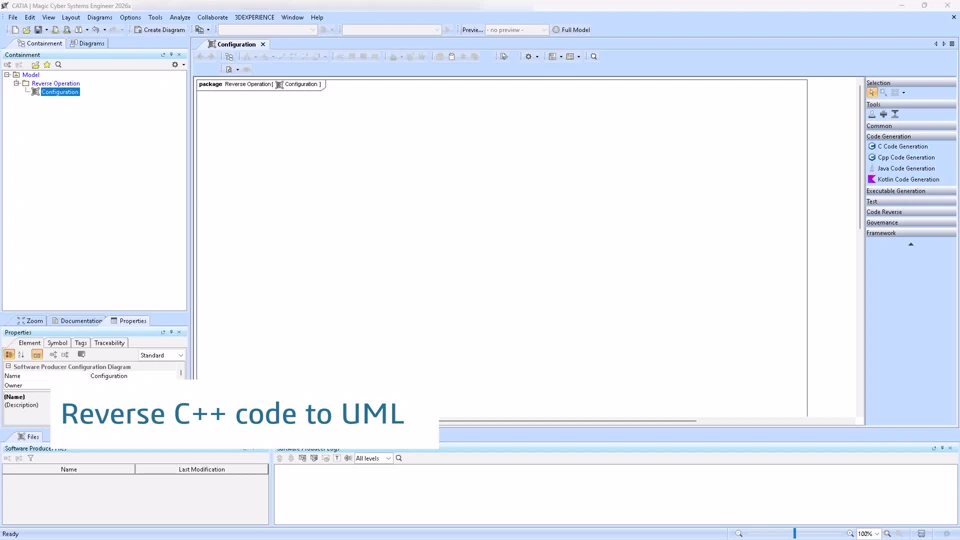Open the 3DEXPERIENCE menu
This screenshot has height=540, width=960.
(255, 17)
